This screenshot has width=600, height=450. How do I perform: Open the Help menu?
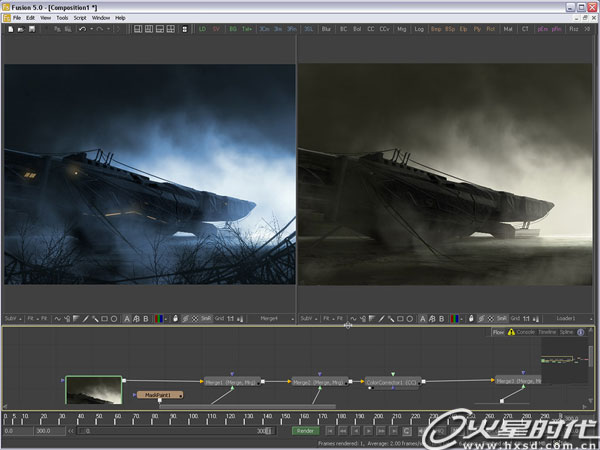coord(120,18)
